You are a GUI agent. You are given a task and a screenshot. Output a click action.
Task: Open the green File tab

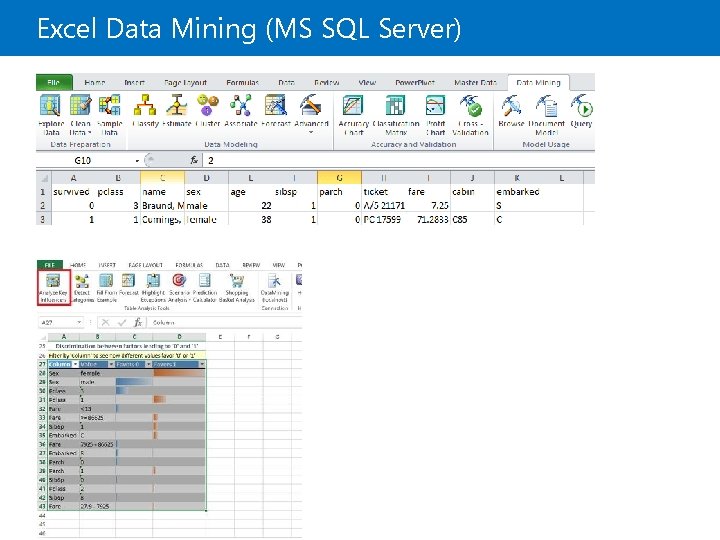(x=54, y=82)
